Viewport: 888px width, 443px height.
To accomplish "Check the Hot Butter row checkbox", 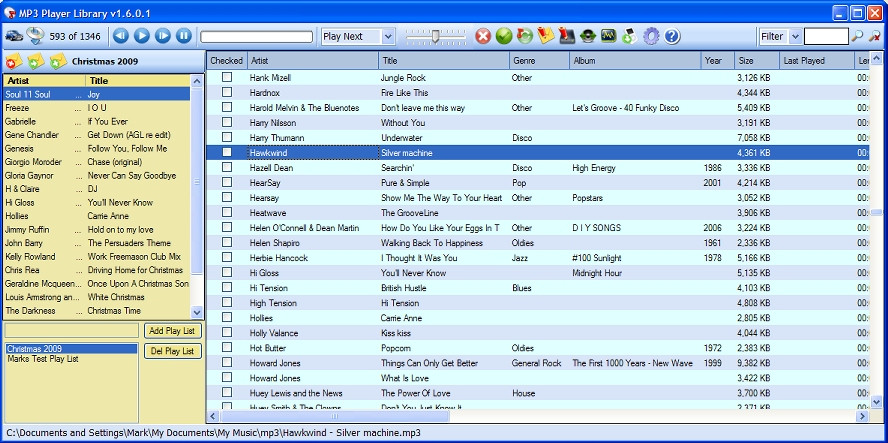I will 227,347.
